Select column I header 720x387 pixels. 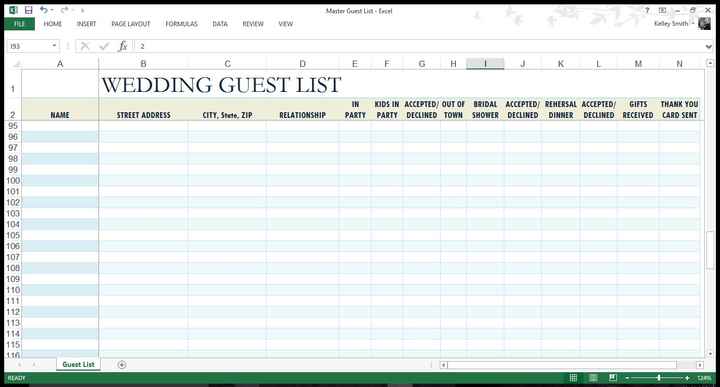pos(485,64)
